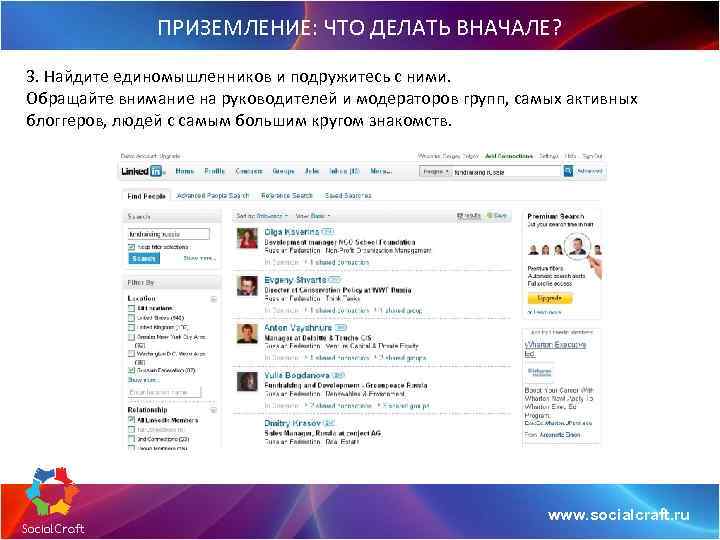Click the account Upgrade link at top left
This screenshot has height=540, width=720.
point(170,156)
